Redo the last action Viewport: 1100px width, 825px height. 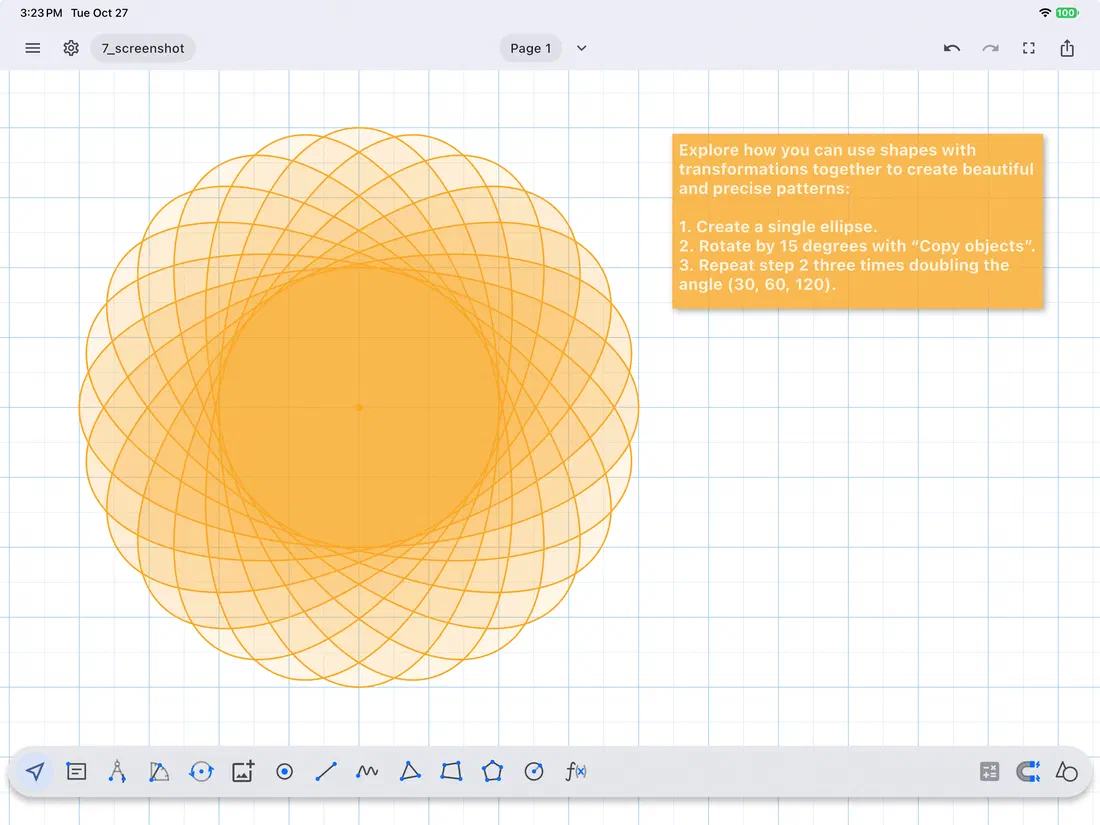pos(990,48)
